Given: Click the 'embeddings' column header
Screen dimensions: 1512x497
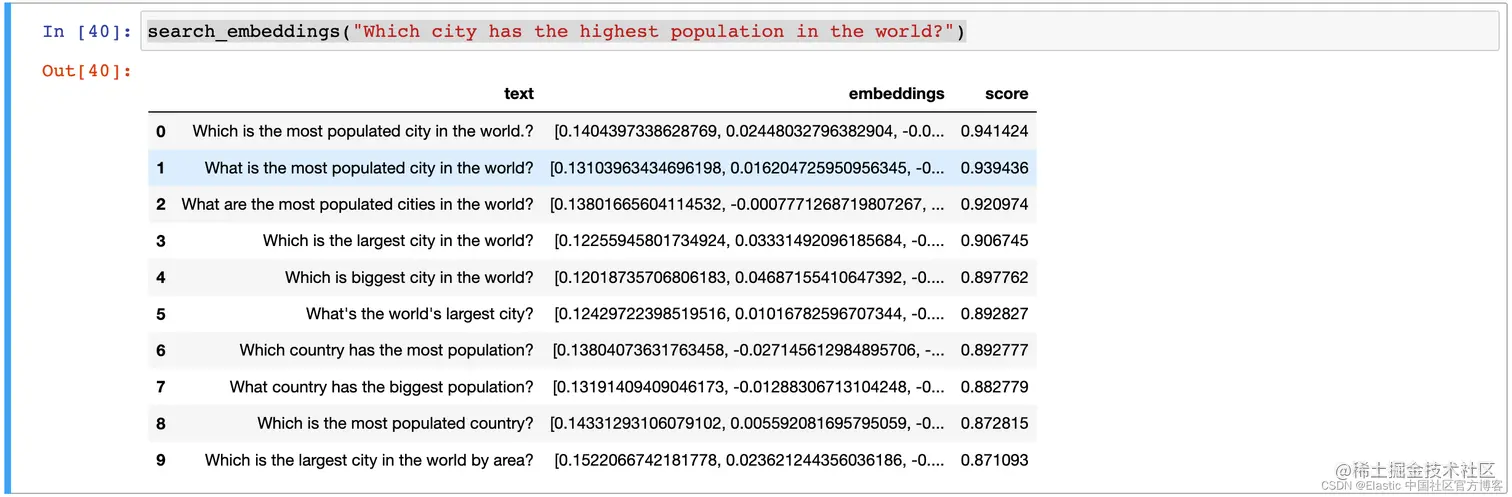Looking at the screenshot, I should [897, 94].
